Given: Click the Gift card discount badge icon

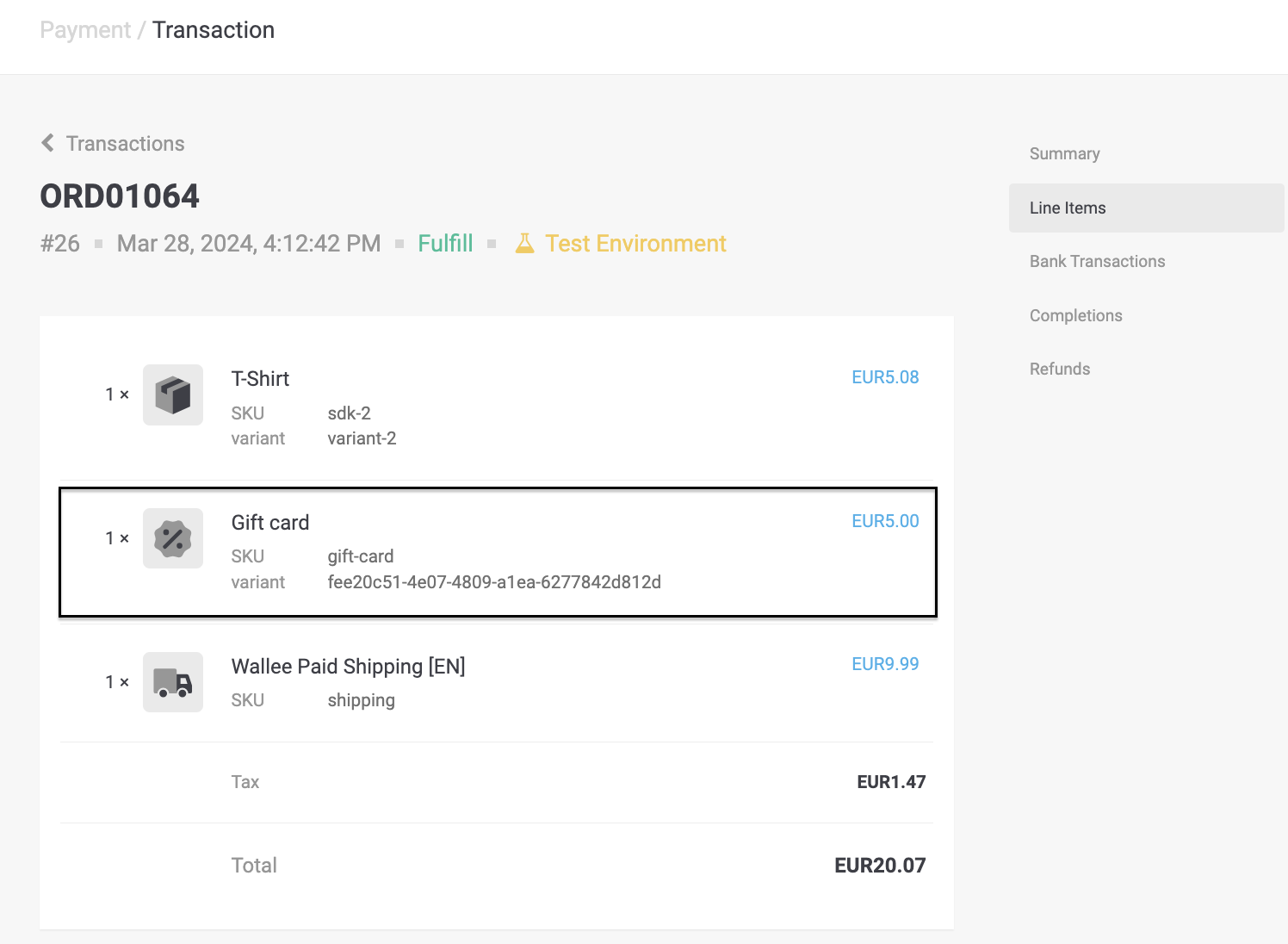Looking at the screenshot, I should coord(173,538).
